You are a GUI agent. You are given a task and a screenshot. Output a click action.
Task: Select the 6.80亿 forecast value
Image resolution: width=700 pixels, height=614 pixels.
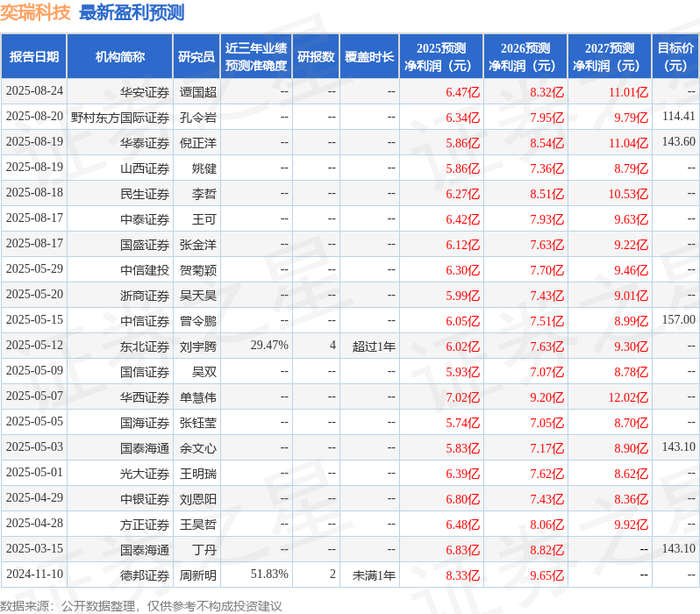point(462,499)
